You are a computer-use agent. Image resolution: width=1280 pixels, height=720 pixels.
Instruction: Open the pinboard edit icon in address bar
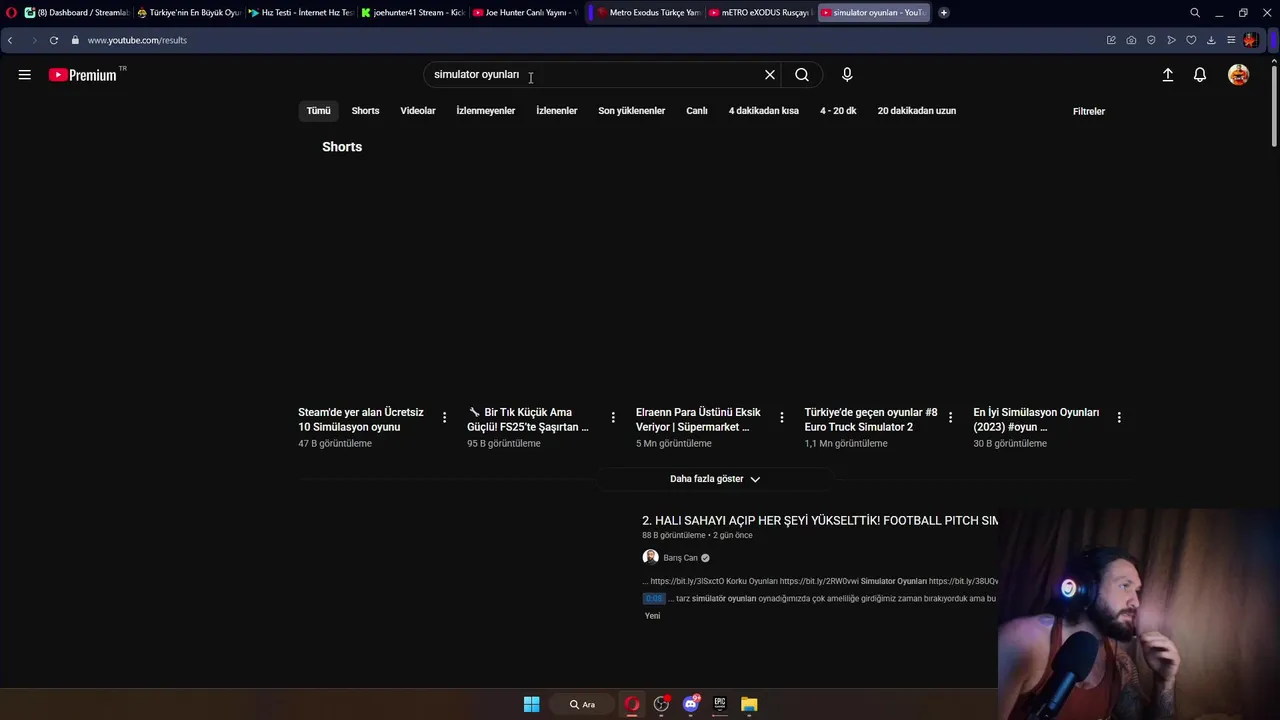[x=1111, y=40]
